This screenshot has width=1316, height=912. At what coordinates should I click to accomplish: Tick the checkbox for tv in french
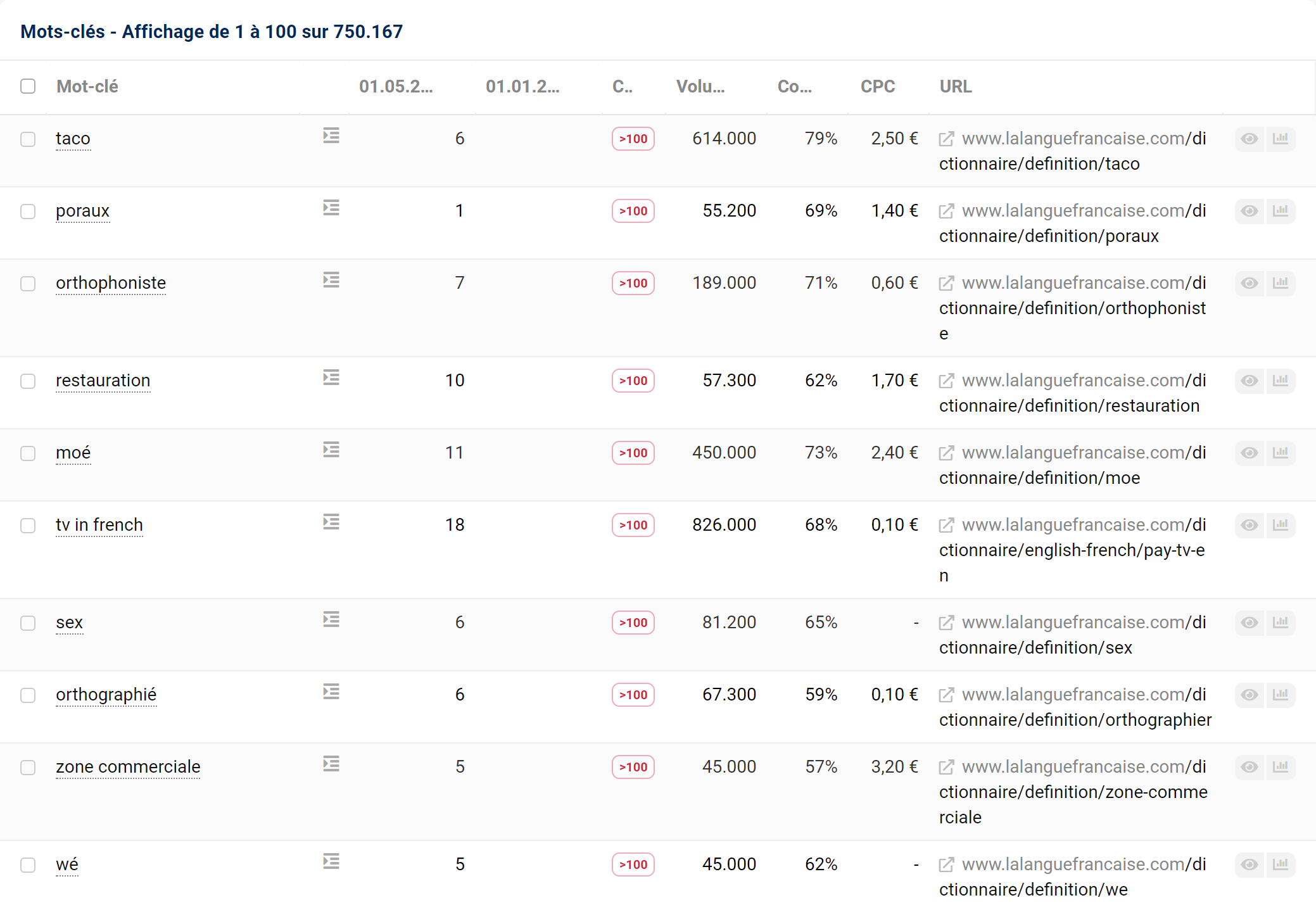[28, 526]
